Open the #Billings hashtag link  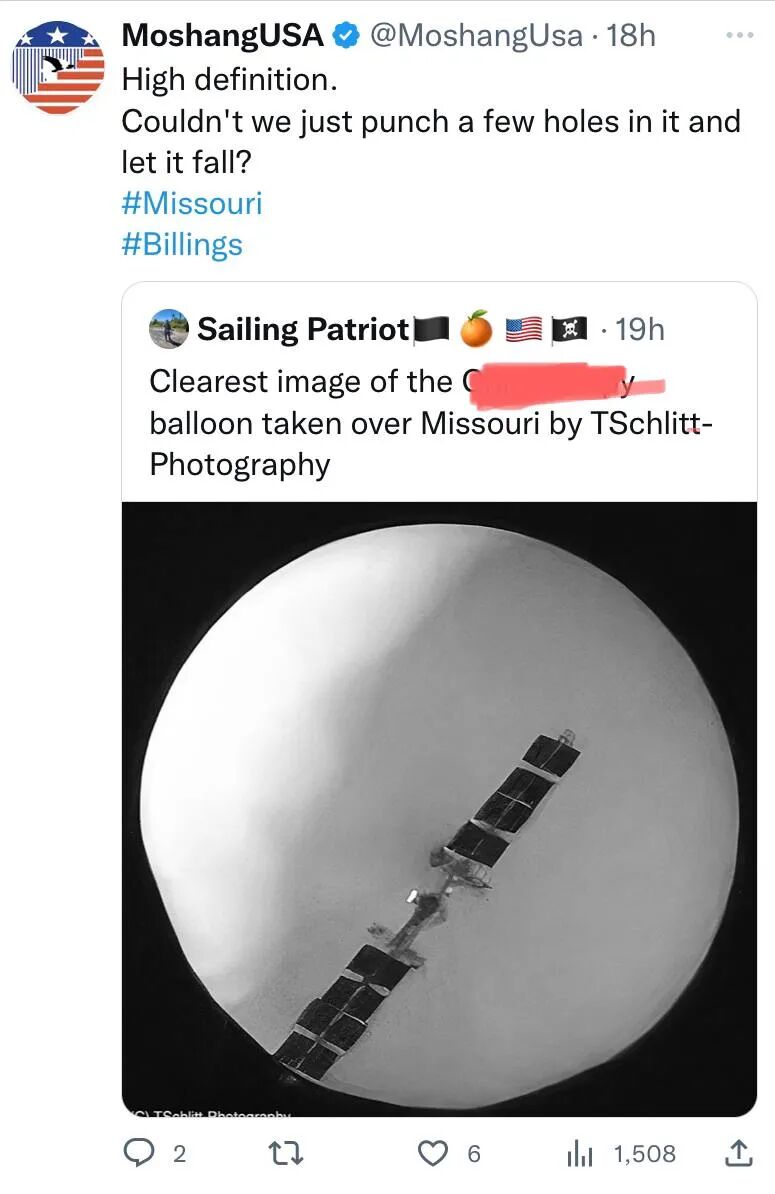click(182, 245)
